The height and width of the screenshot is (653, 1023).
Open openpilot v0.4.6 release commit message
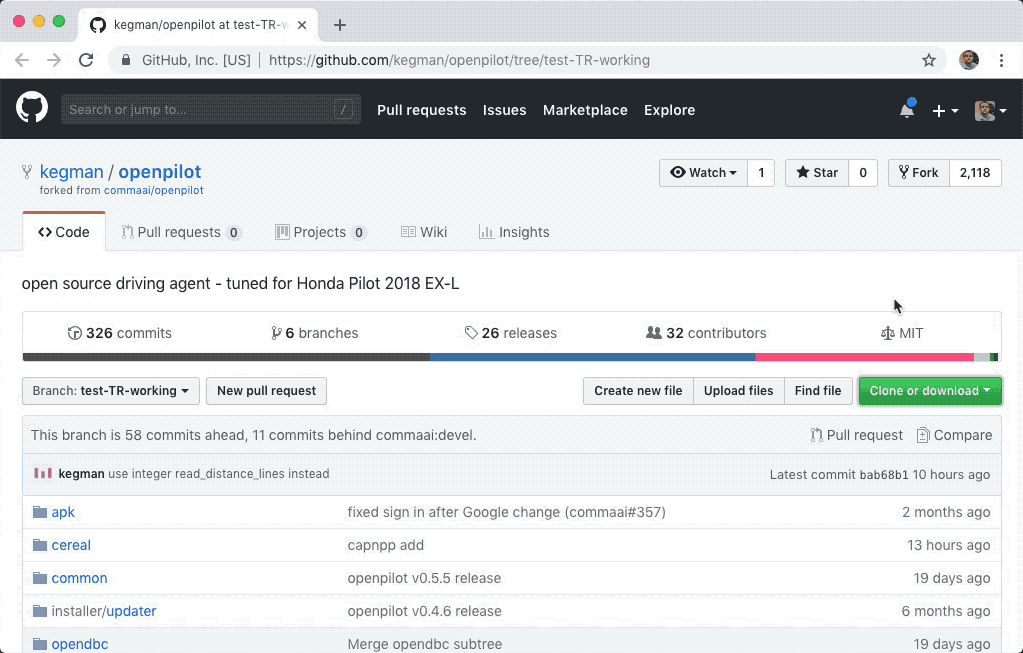click(424, 611)
